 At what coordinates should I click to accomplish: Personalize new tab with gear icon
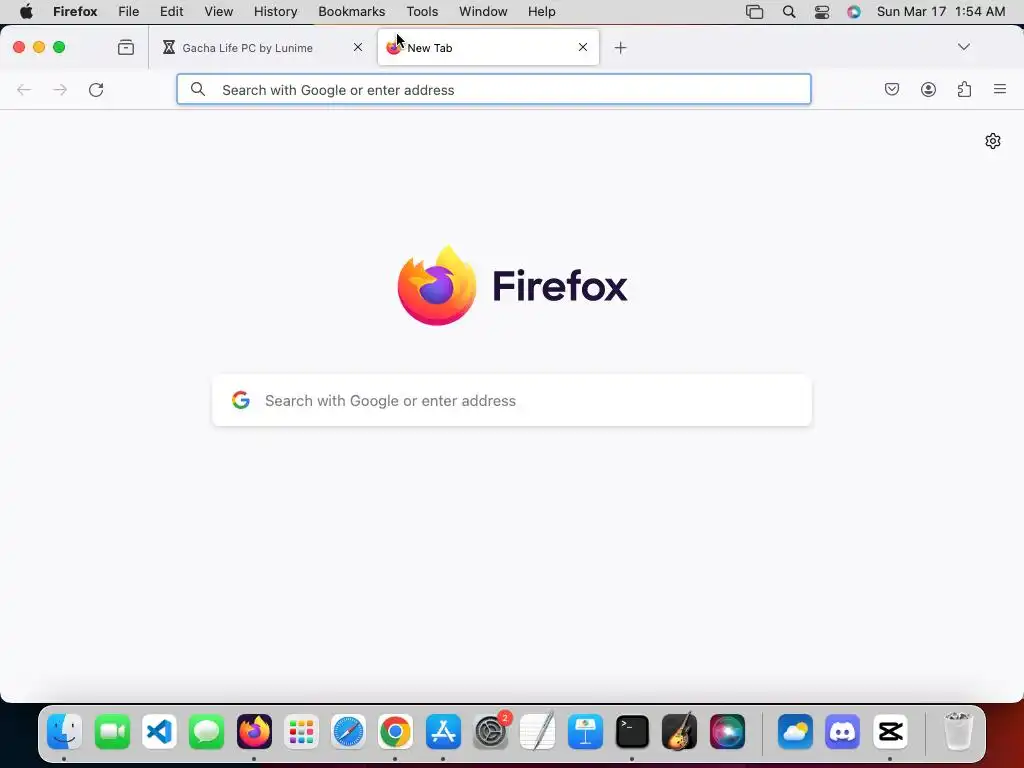993,141
